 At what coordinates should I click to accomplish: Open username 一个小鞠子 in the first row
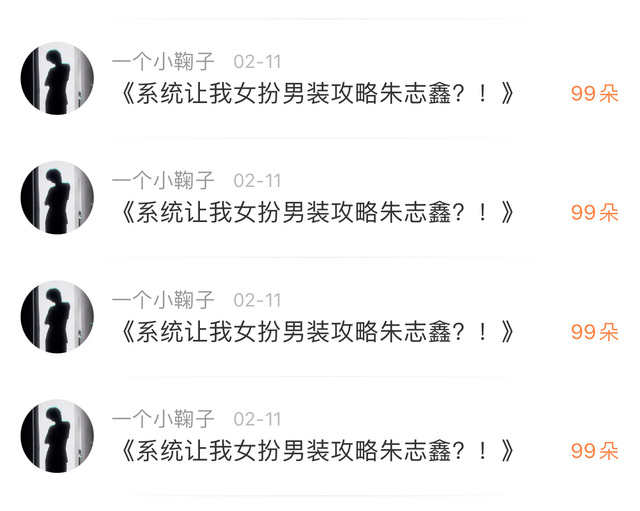tap(163, 62)
